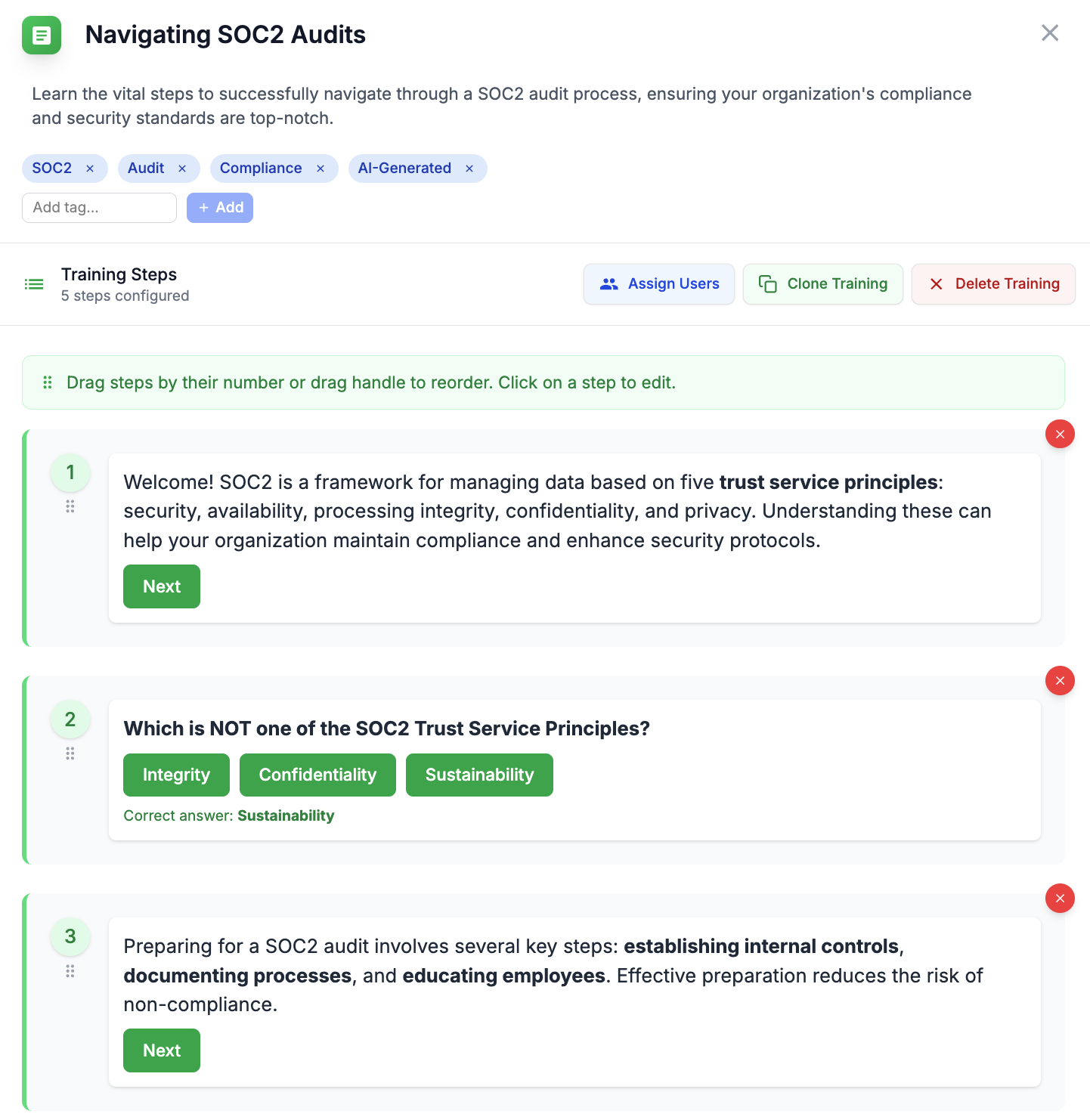Delete step 1 with red circle icon
Screen dimensions: 1090x1120
tap(1060, 434)
